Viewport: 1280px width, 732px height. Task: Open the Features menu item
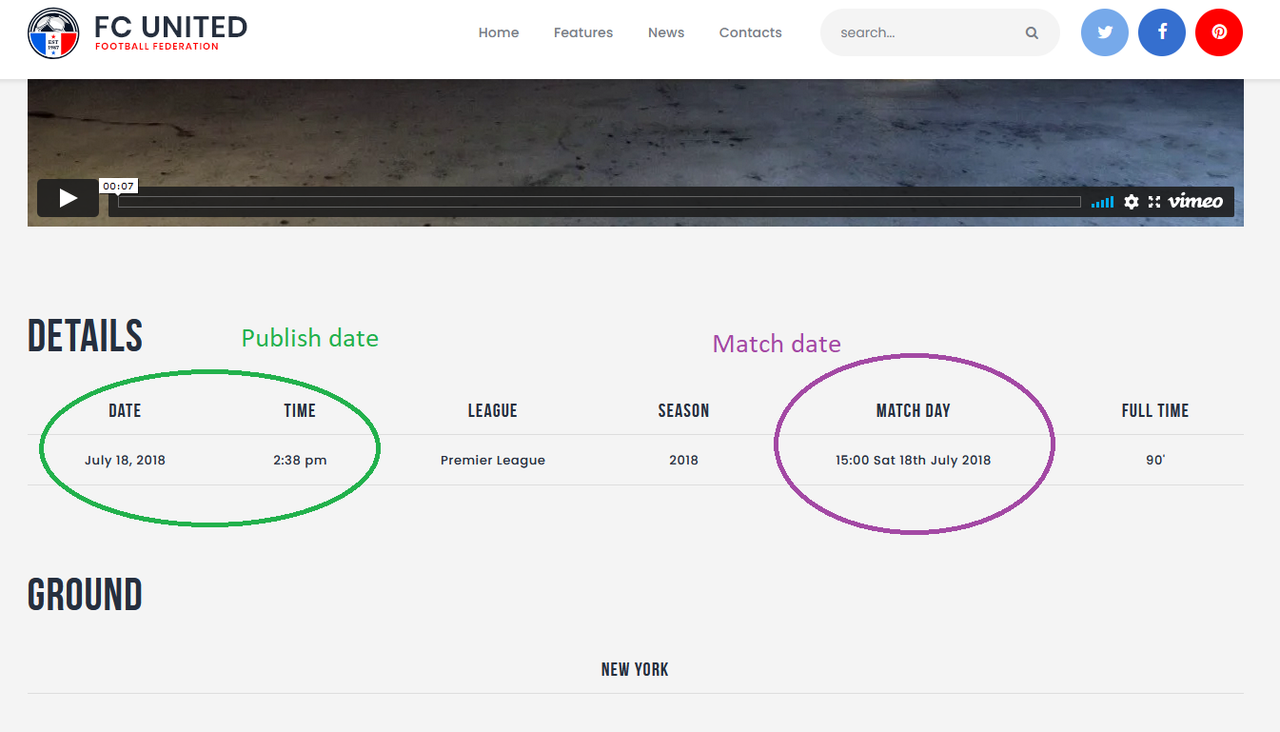pyautogui.click(x=583, y=33)
